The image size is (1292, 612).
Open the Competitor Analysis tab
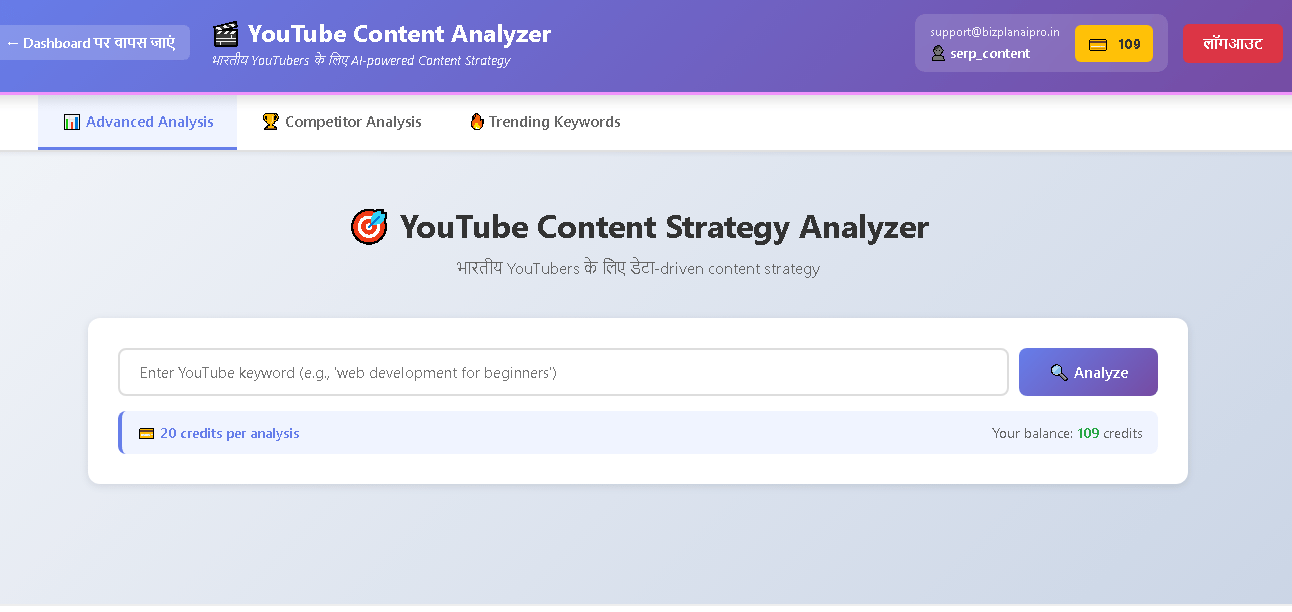pos(342,122)
